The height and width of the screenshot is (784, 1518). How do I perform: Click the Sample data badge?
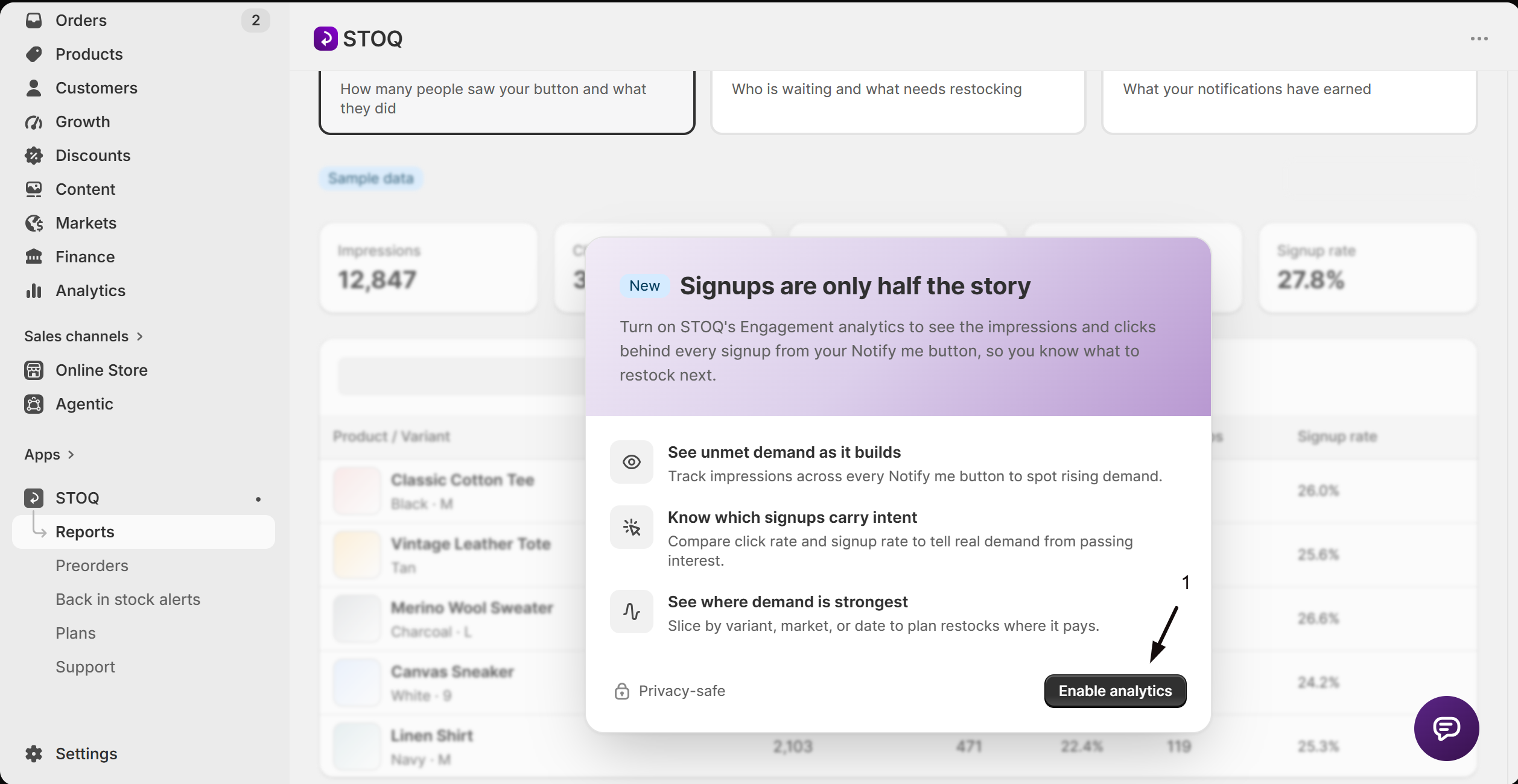click(371, 179)
